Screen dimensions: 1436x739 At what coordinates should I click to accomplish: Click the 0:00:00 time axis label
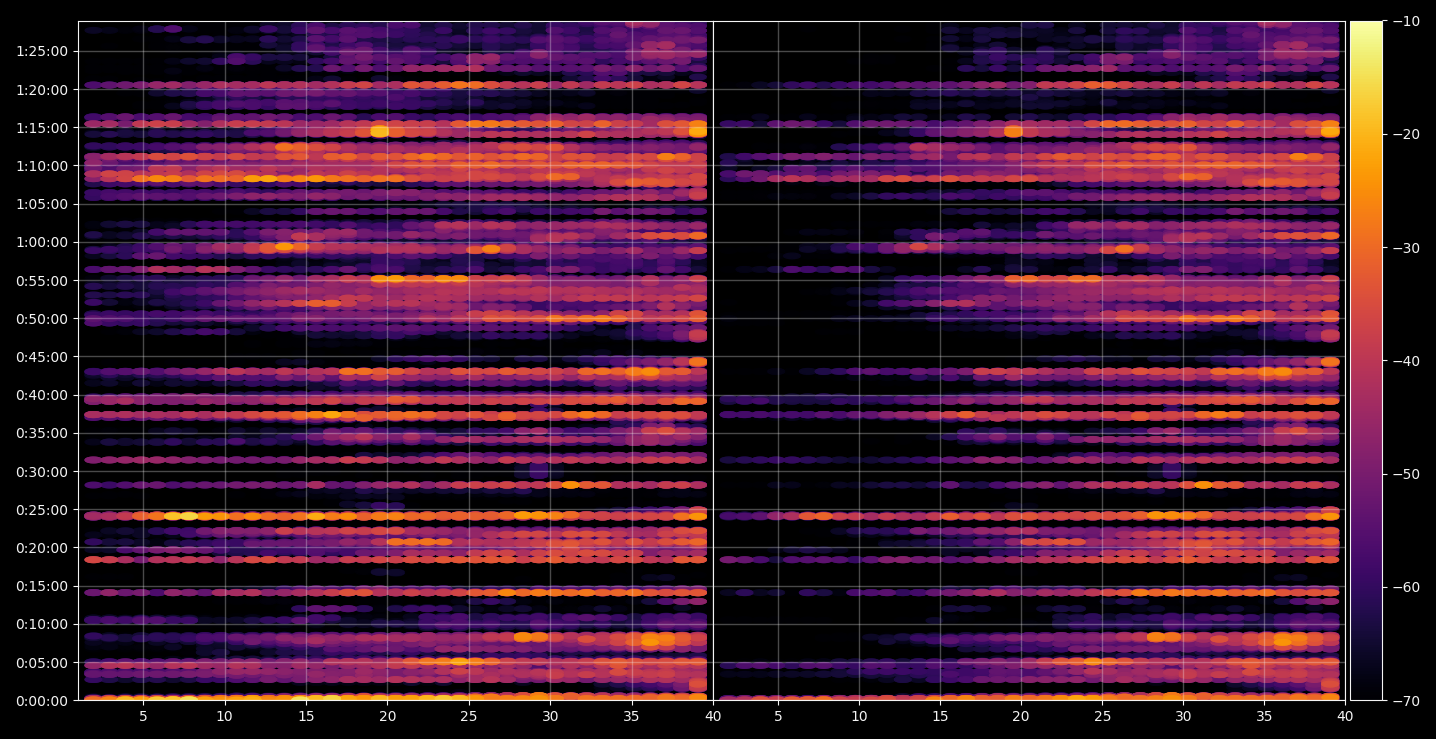[42, 700]
